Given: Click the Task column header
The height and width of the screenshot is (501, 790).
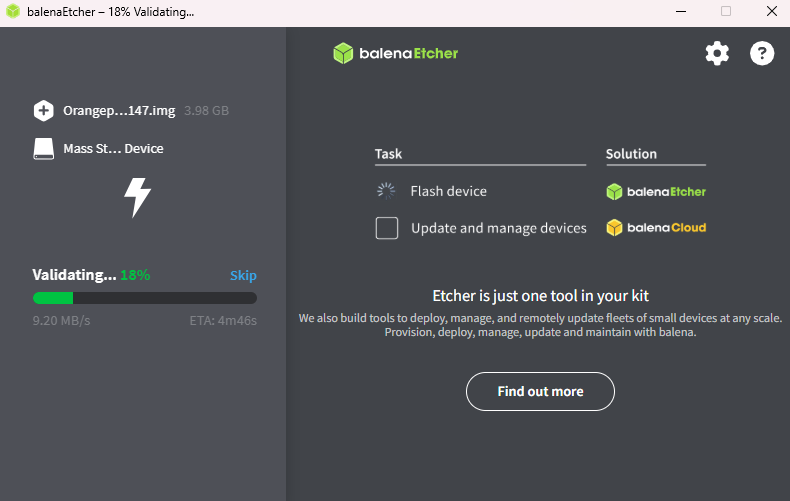Looking at the screenshot, I should pyautogui.click(x=388, y=154).
